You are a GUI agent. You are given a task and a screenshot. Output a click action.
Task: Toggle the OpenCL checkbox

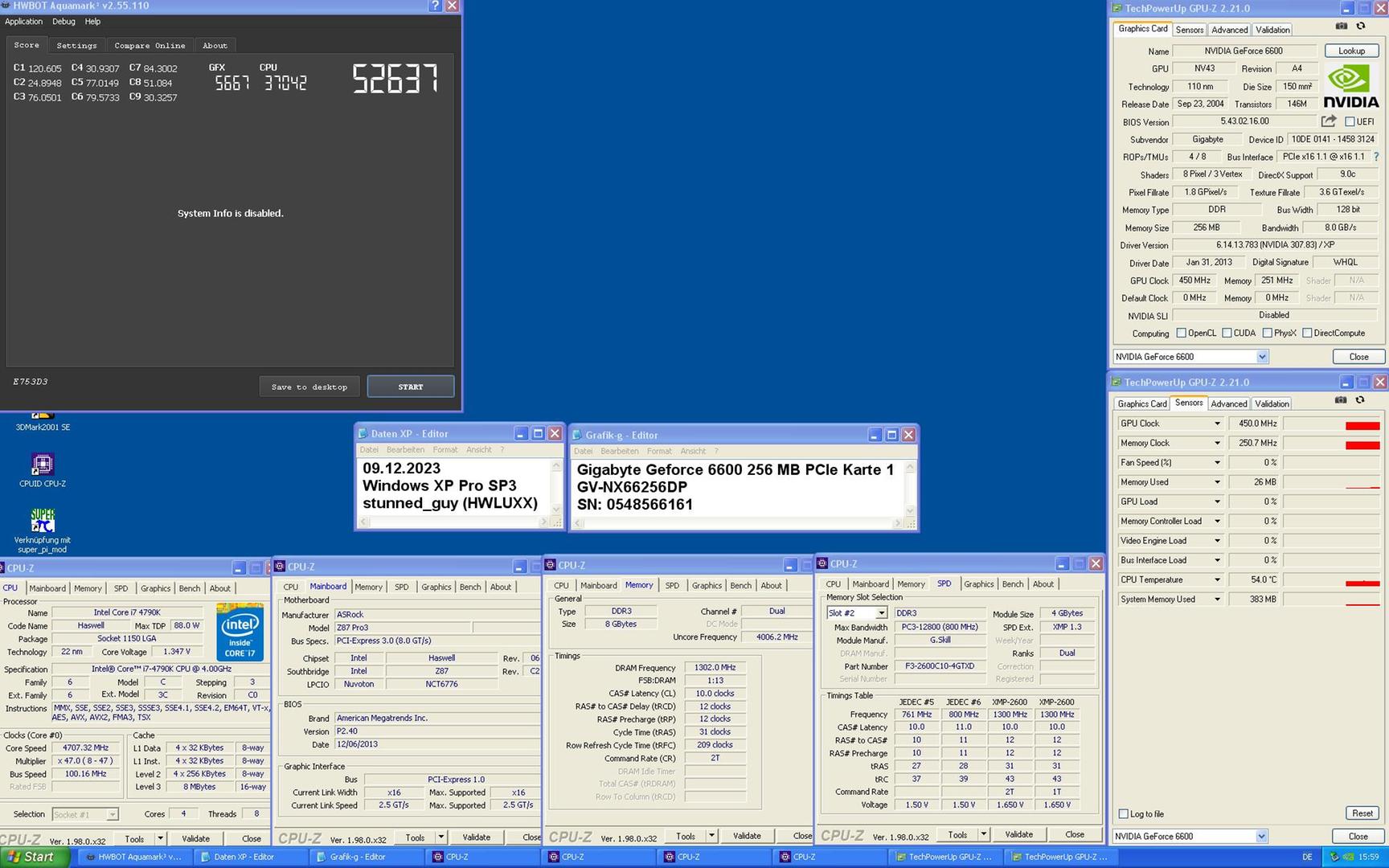[x=1181, y=333]
